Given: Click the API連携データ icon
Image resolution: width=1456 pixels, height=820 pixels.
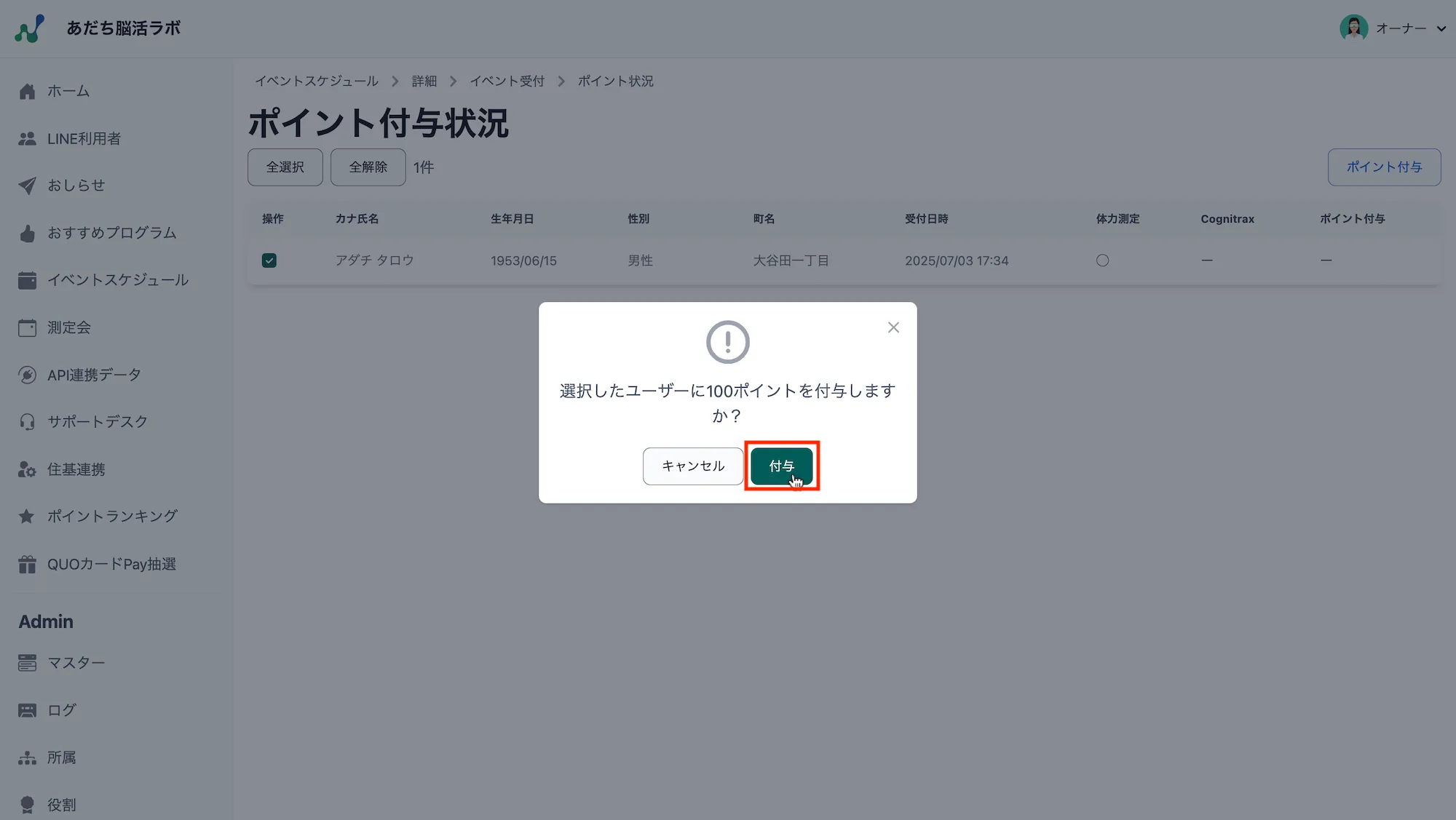Looking at the screenshot, I should pyautogui.click(x=27, y=374).
